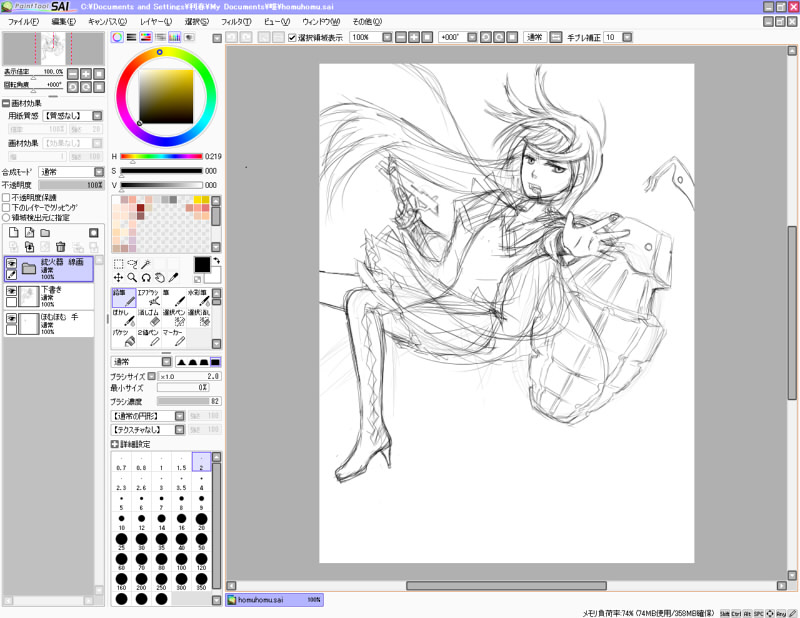Select the 選択消し (selection eraser) tool
The image size is (800, 618).
pyautogui.click(x=198, y=318)
